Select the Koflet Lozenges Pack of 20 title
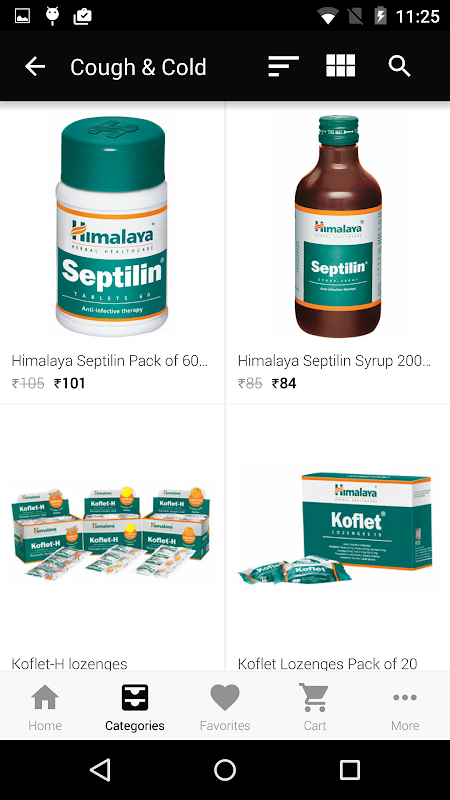 point(327,664)
